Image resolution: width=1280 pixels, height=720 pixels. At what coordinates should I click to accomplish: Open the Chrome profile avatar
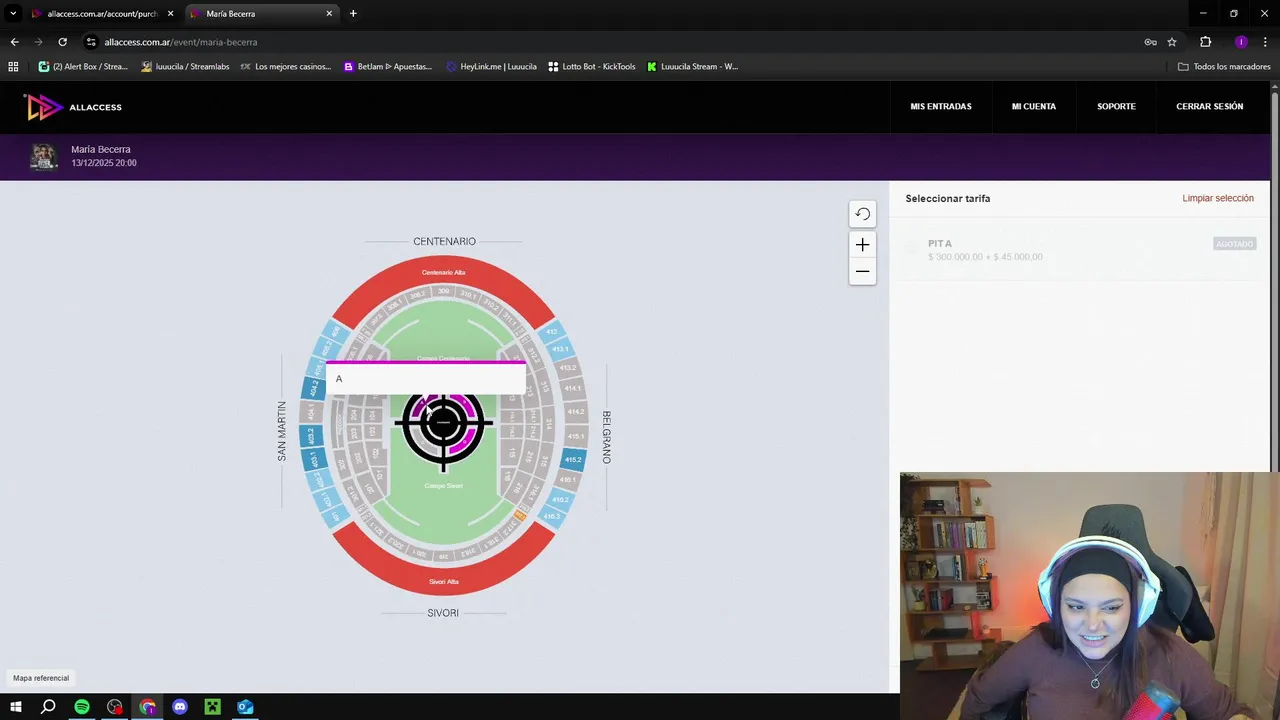click(x=1241, y=42)
